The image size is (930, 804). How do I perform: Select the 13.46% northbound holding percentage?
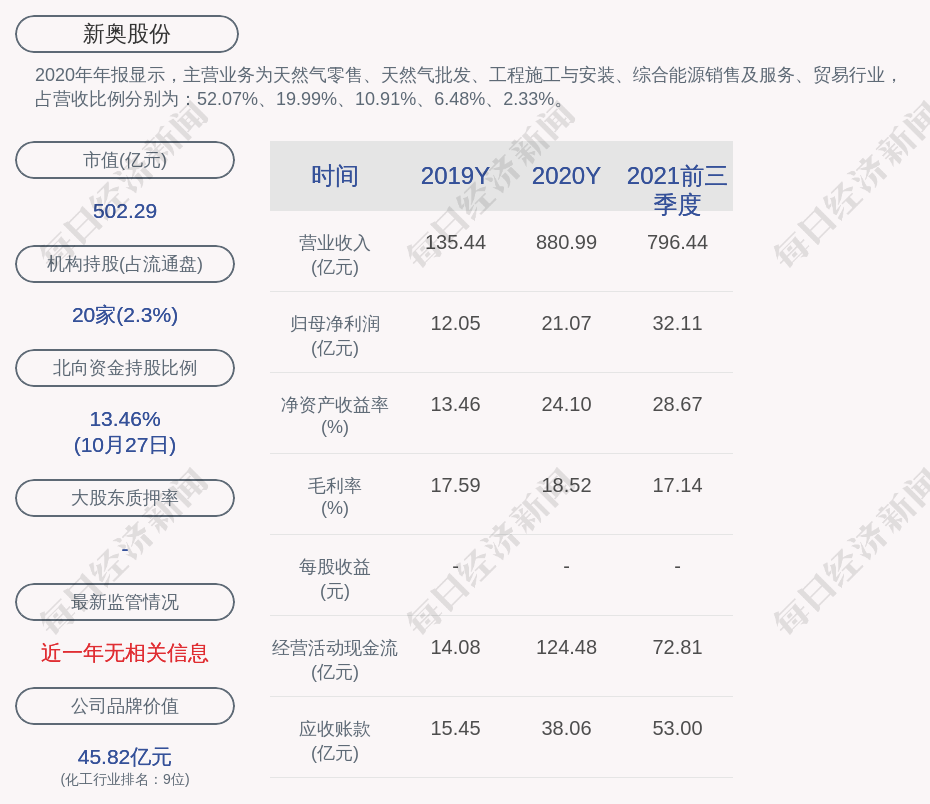click(x=125, y=419)
